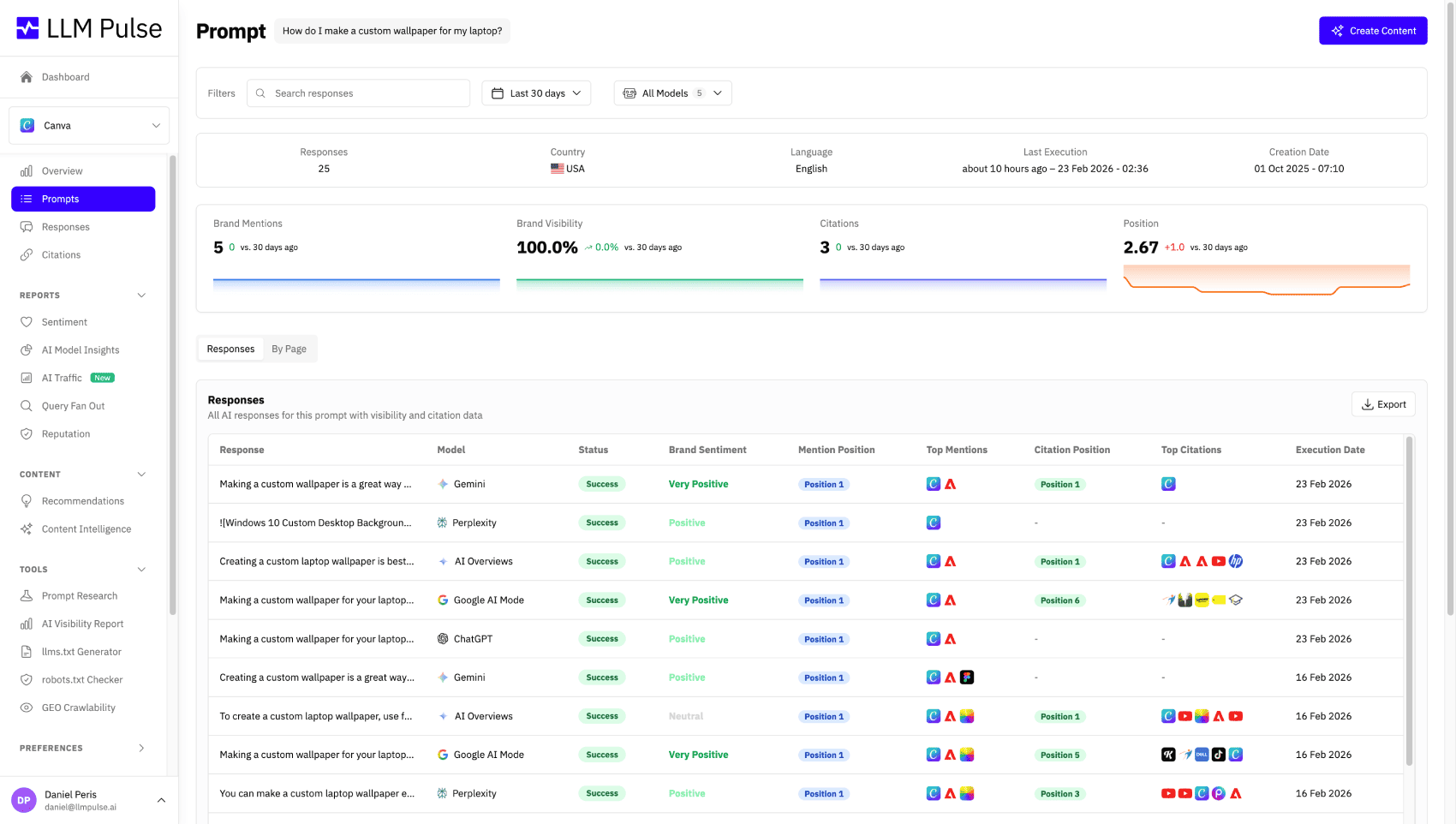Click the Position trend sparkline chart
The width and height of the screenshot is (1456, 824).
pos(1266,281)
